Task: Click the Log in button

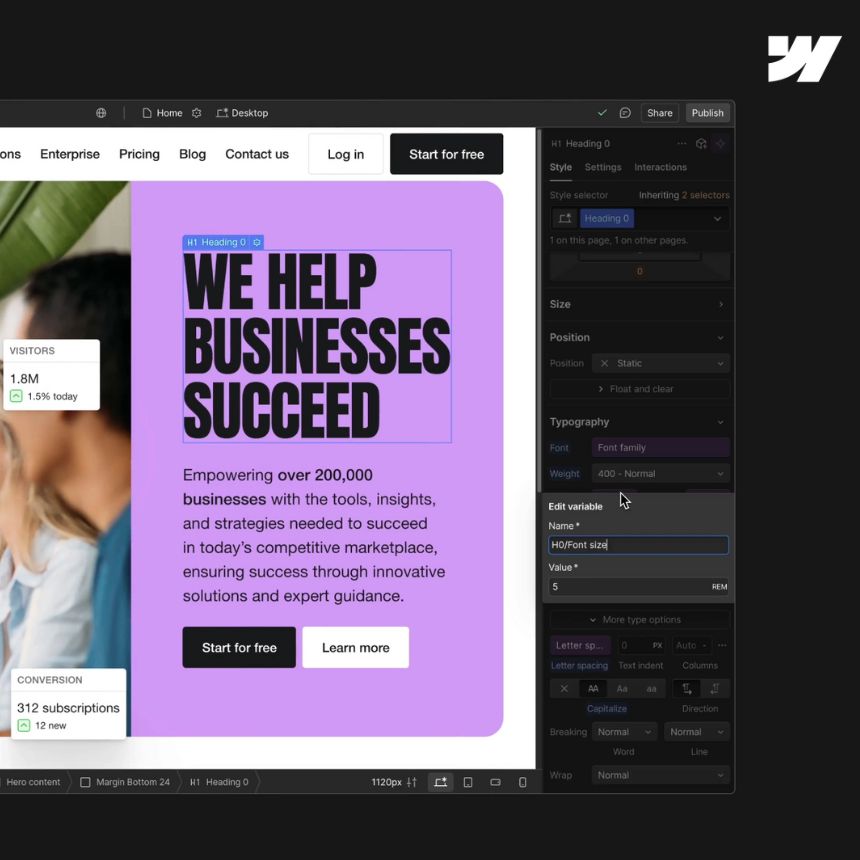Action: [346, 154]
